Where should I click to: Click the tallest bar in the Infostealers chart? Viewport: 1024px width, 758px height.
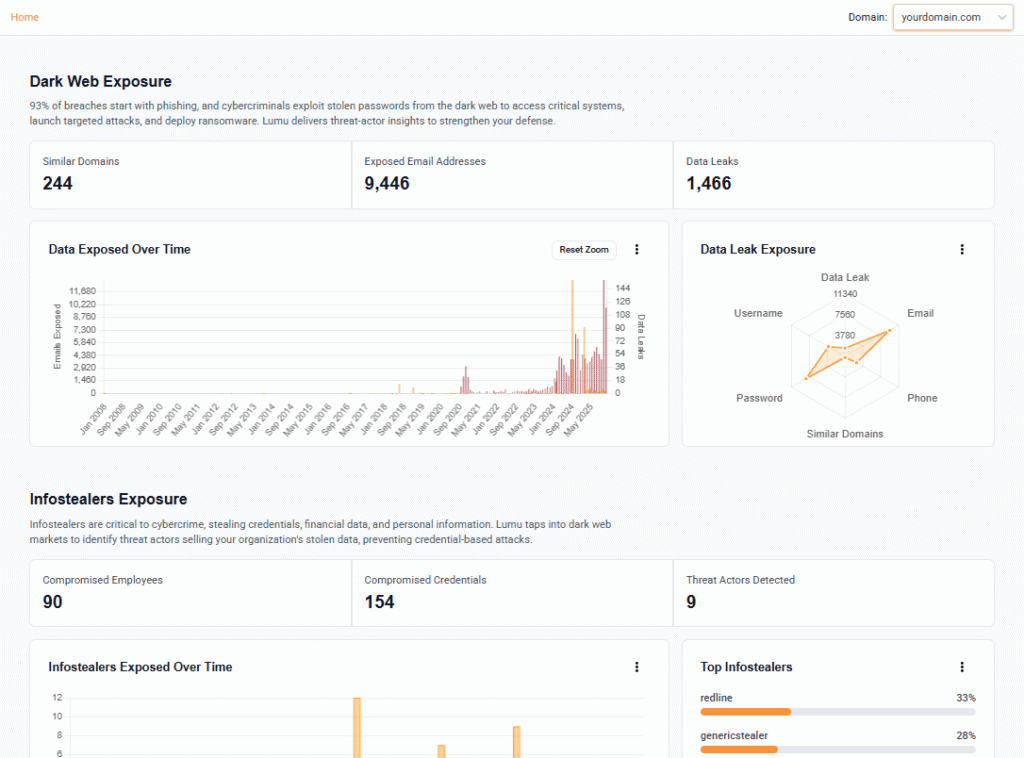356,726
